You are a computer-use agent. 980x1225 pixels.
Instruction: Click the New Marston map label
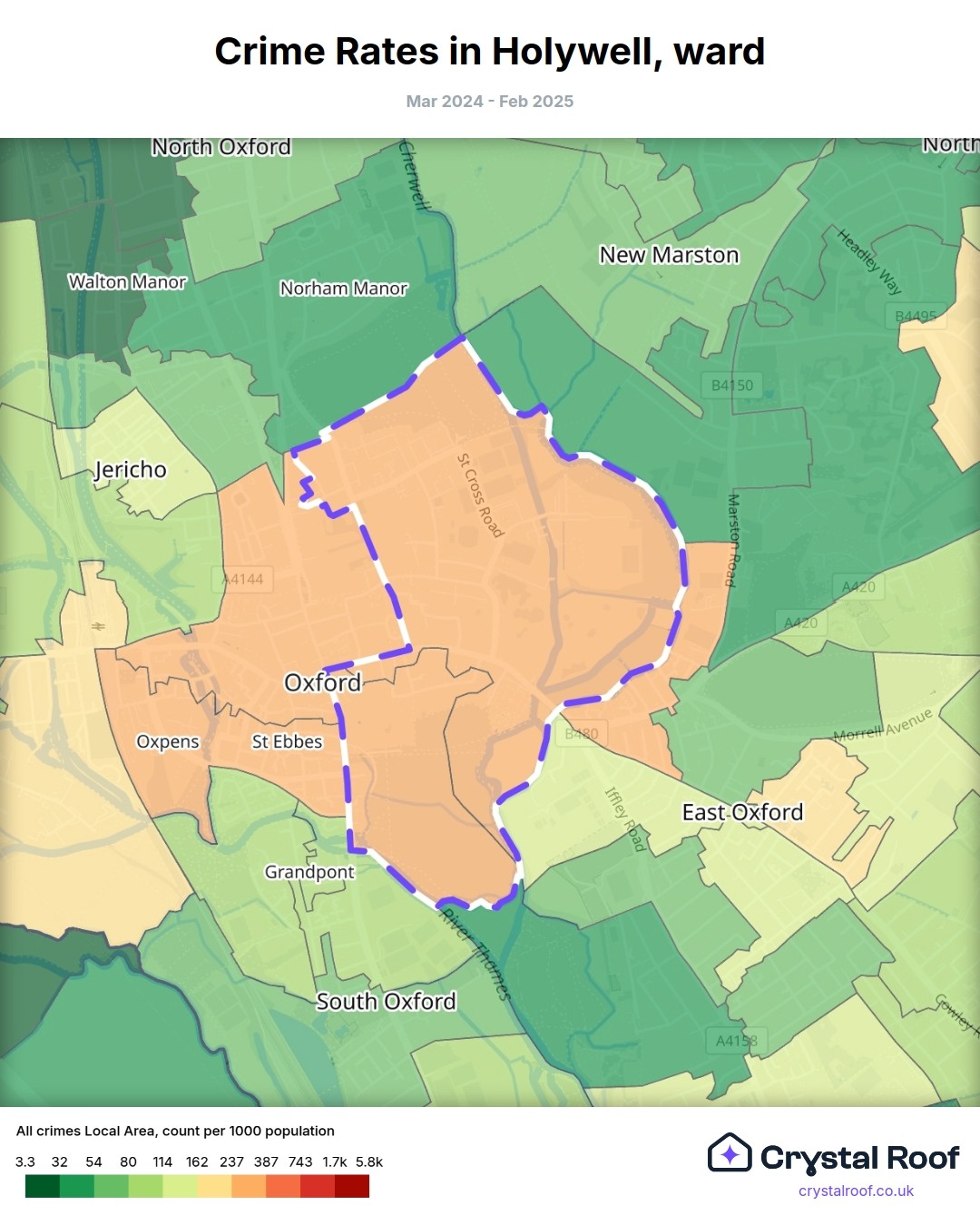click(669, 255)
